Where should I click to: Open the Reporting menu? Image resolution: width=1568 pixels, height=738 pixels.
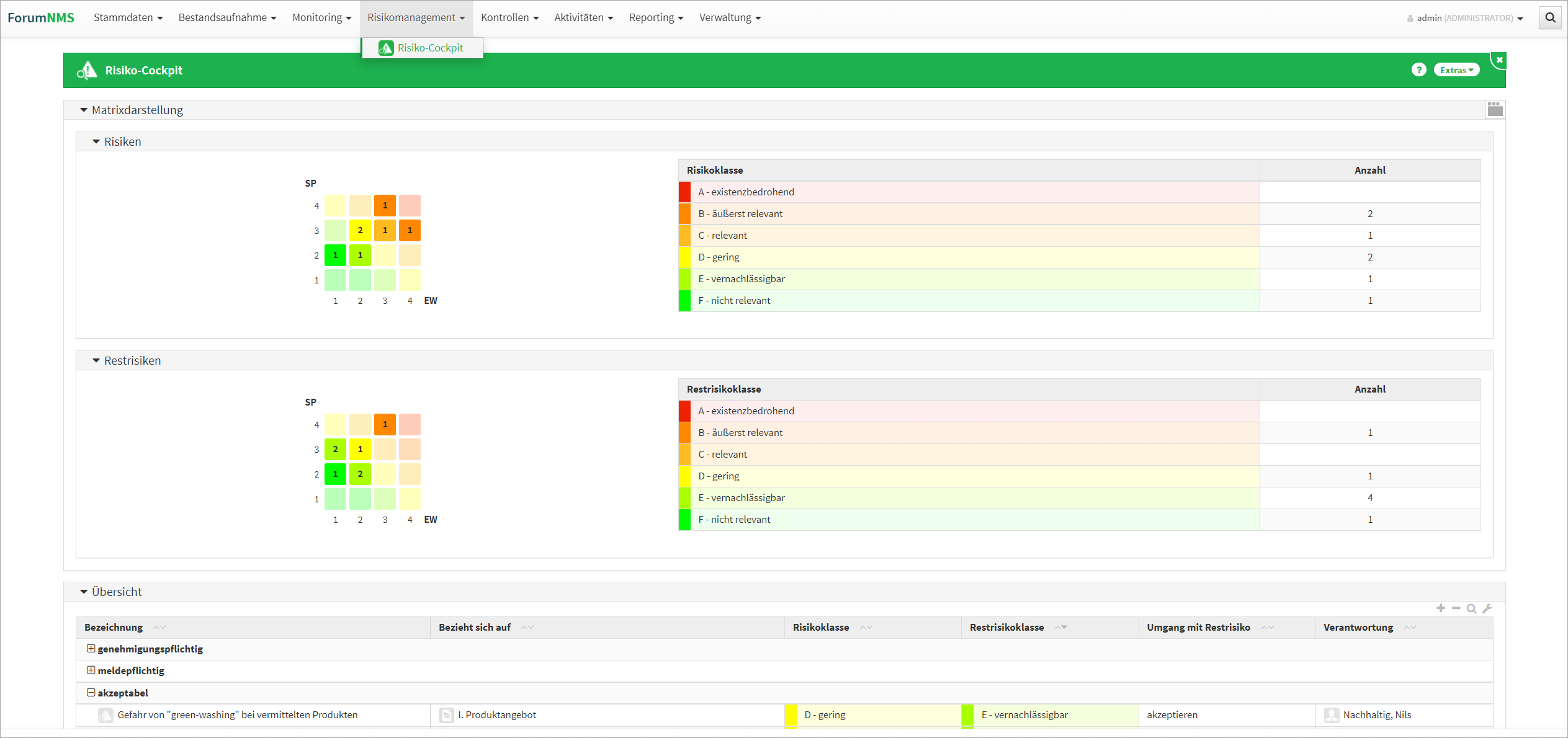(655, 17)
